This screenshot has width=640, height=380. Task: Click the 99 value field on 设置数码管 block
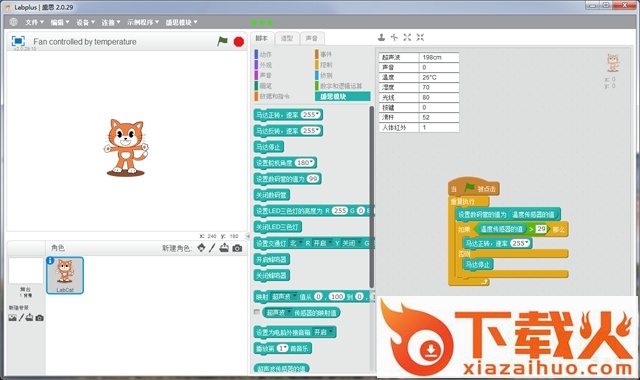point(313,179)
